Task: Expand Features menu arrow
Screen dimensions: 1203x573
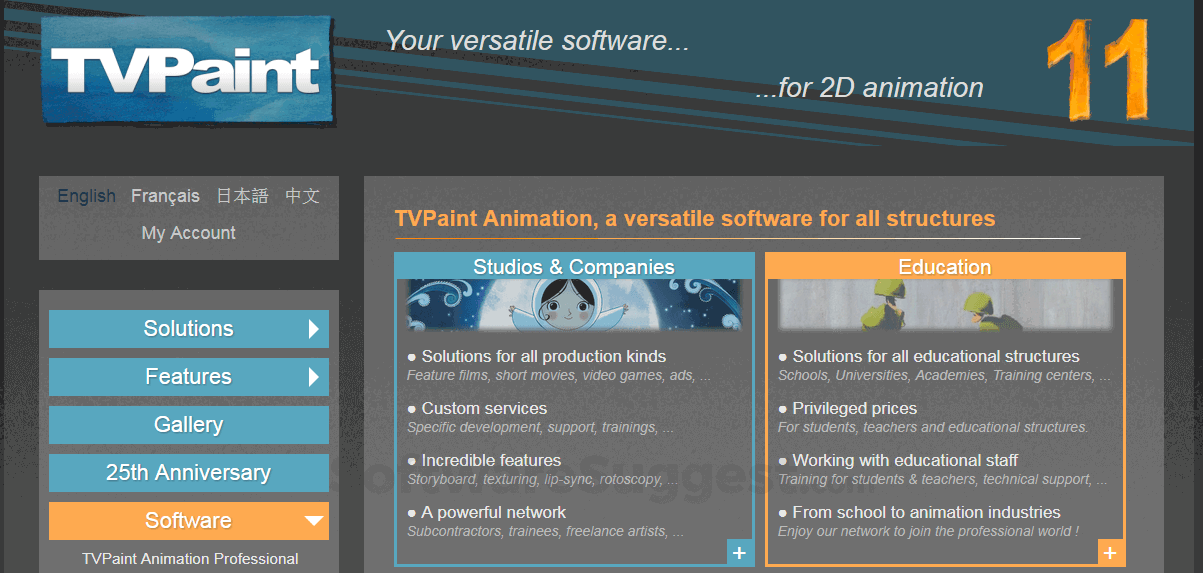Action: [x=314, y=377]
